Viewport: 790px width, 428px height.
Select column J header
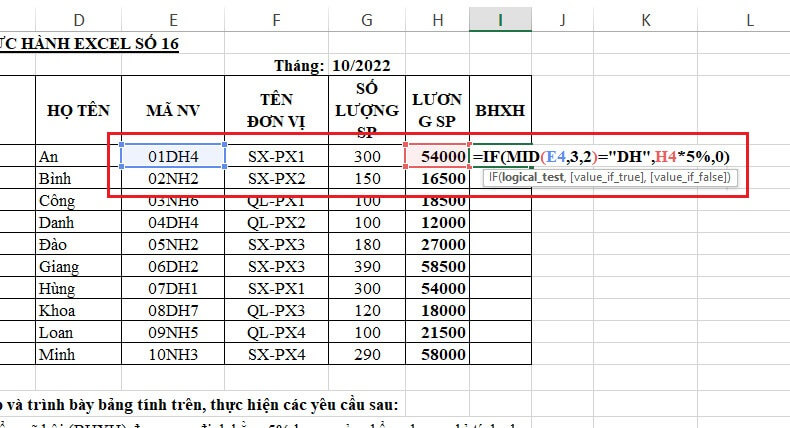pos(562,20)
